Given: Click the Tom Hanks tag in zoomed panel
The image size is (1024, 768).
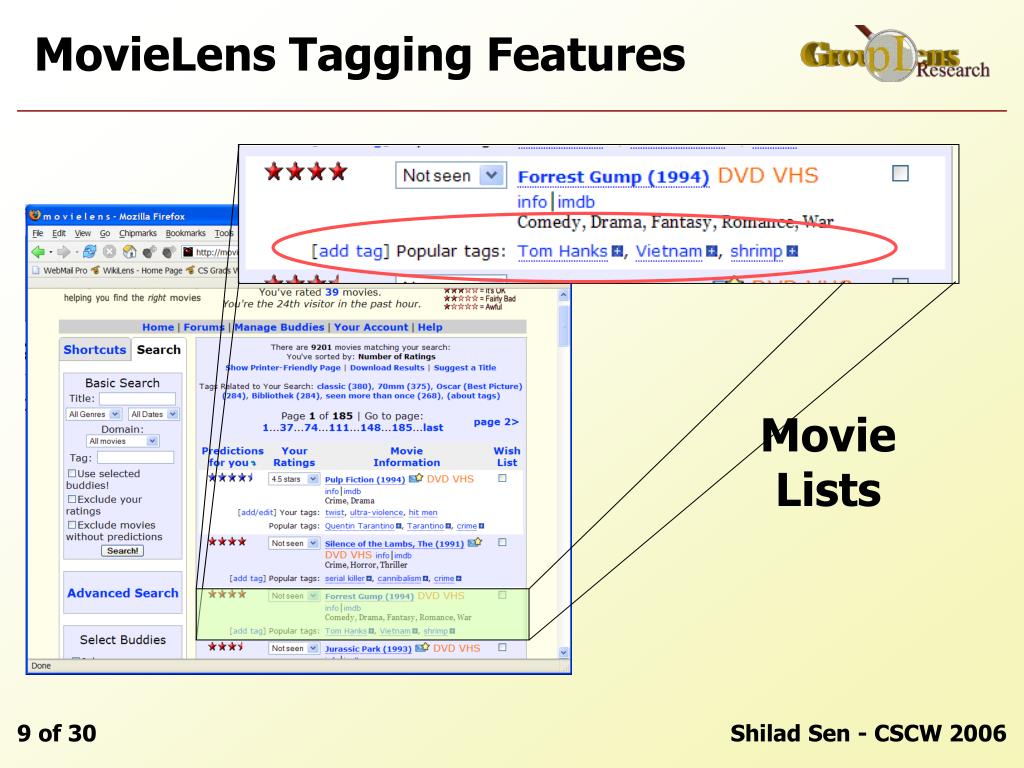Looking at the screenshot, I should 562,251.
